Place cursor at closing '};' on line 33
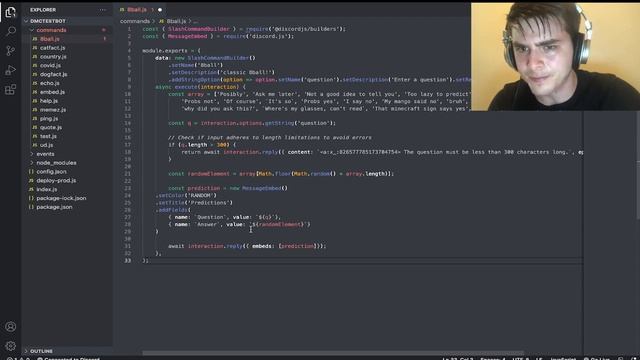 coord(146,261)
